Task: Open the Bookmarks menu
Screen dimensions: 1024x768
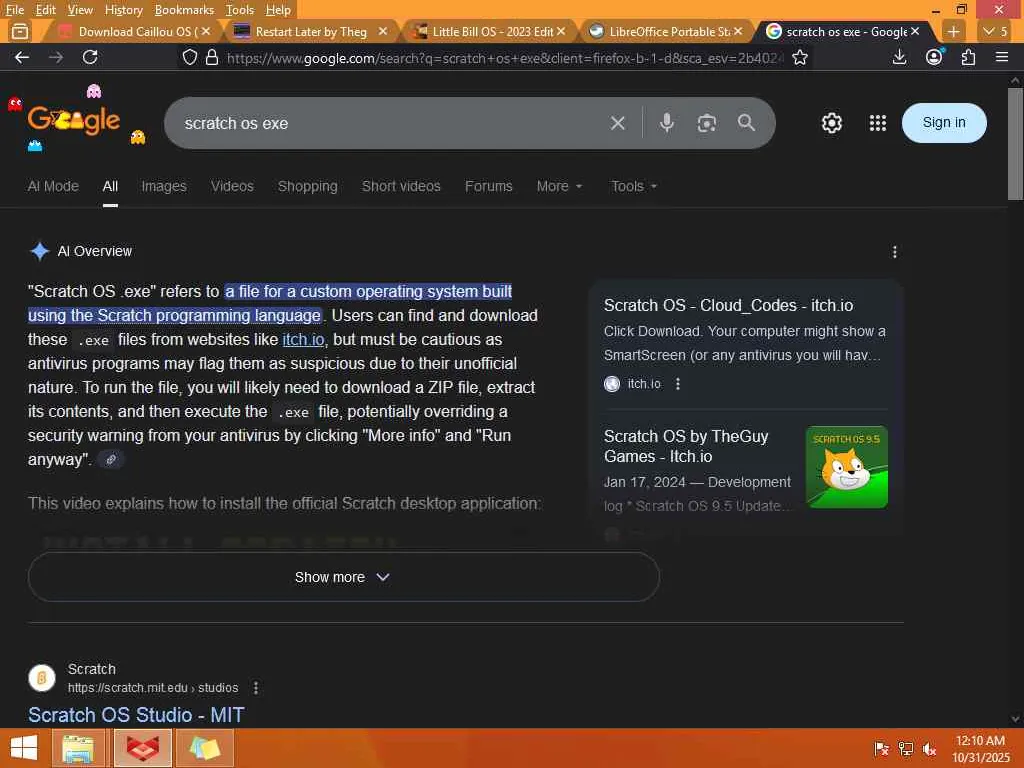Action: [x=184, y=10]
